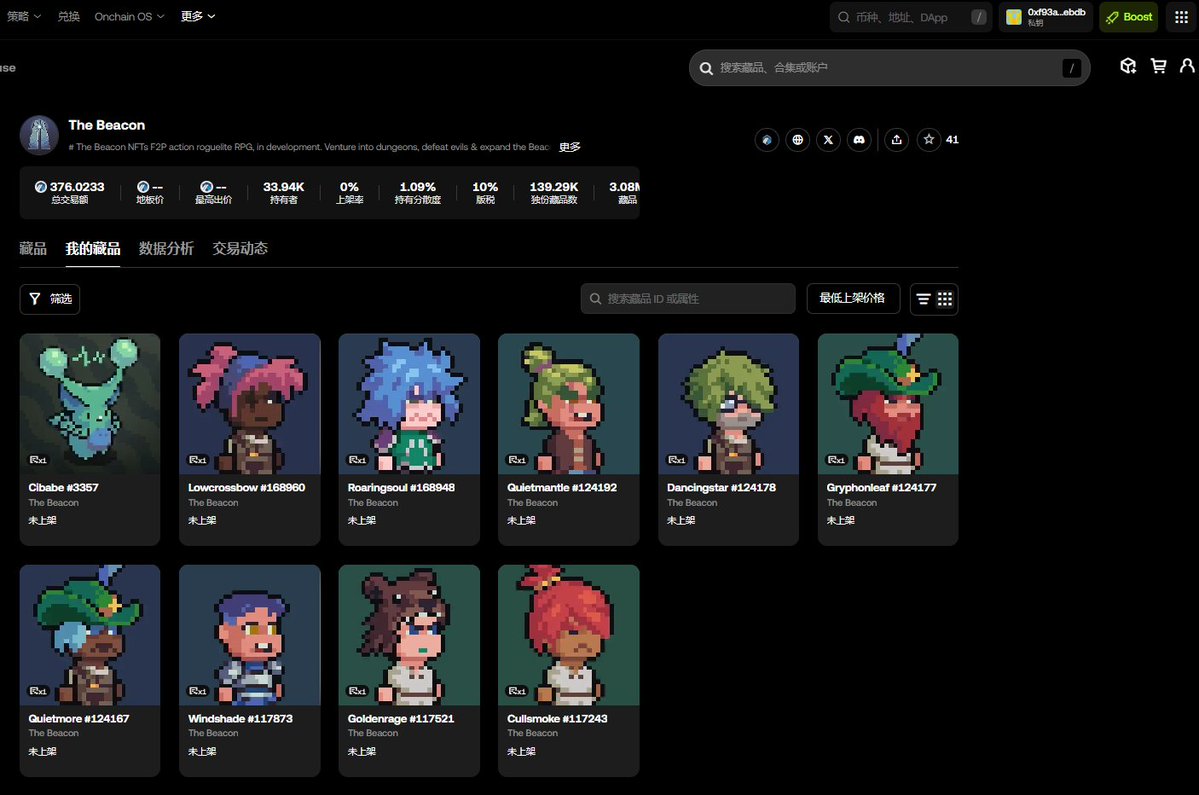This screenshot has height=795, width=1199.
Task: Expand the 更多 top menu
Action: 198,16
